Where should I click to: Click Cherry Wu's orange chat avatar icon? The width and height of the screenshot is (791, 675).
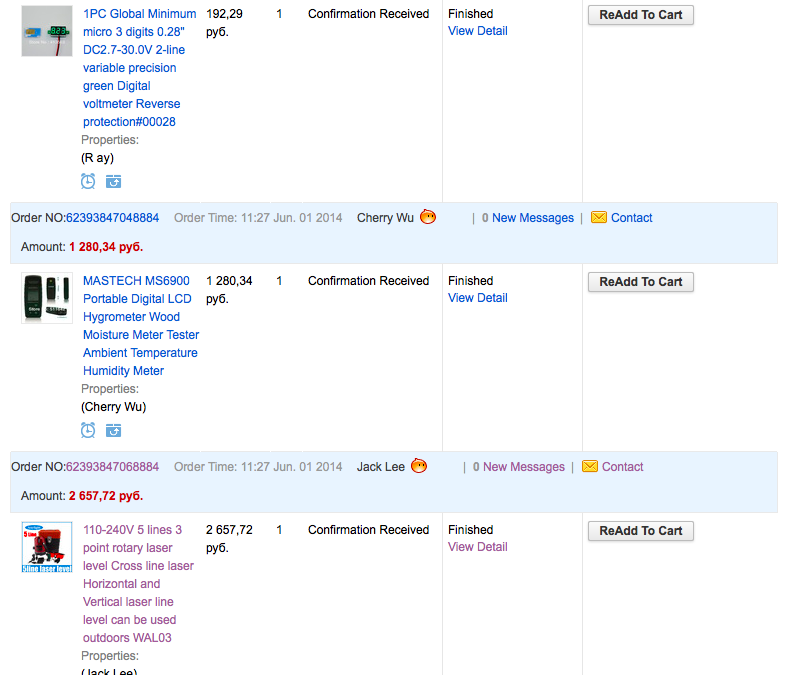(x=428, y=217)
